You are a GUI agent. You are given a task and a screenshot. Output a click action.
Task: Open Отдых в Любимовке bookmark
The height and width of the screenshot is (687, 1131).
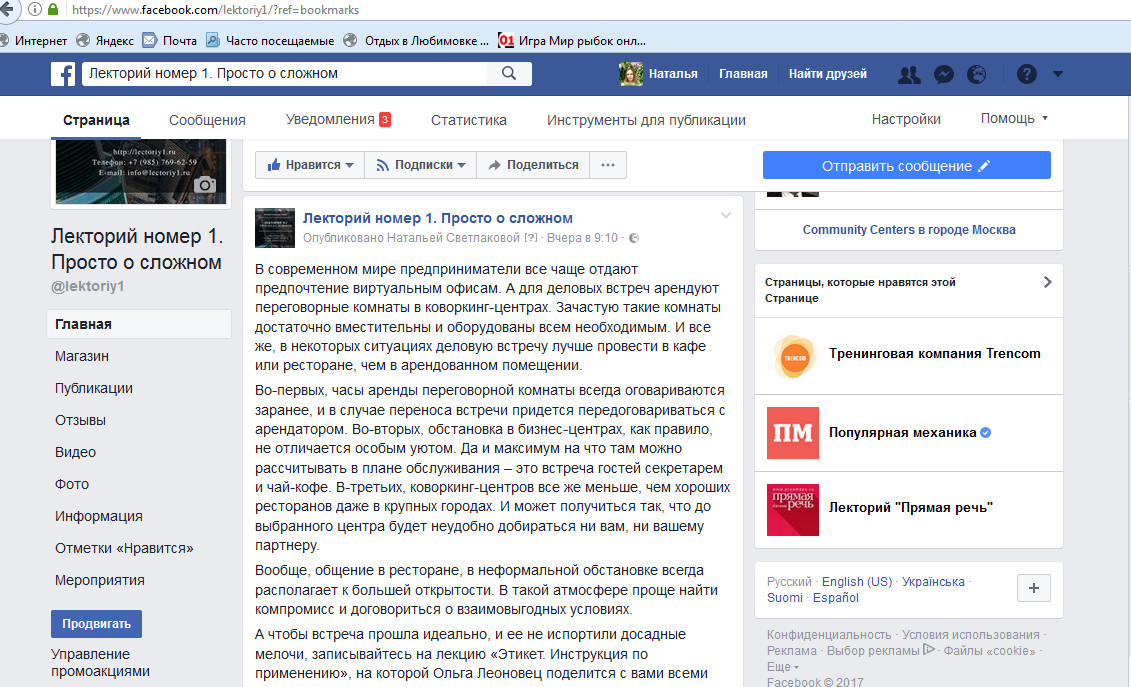(416, 40)
